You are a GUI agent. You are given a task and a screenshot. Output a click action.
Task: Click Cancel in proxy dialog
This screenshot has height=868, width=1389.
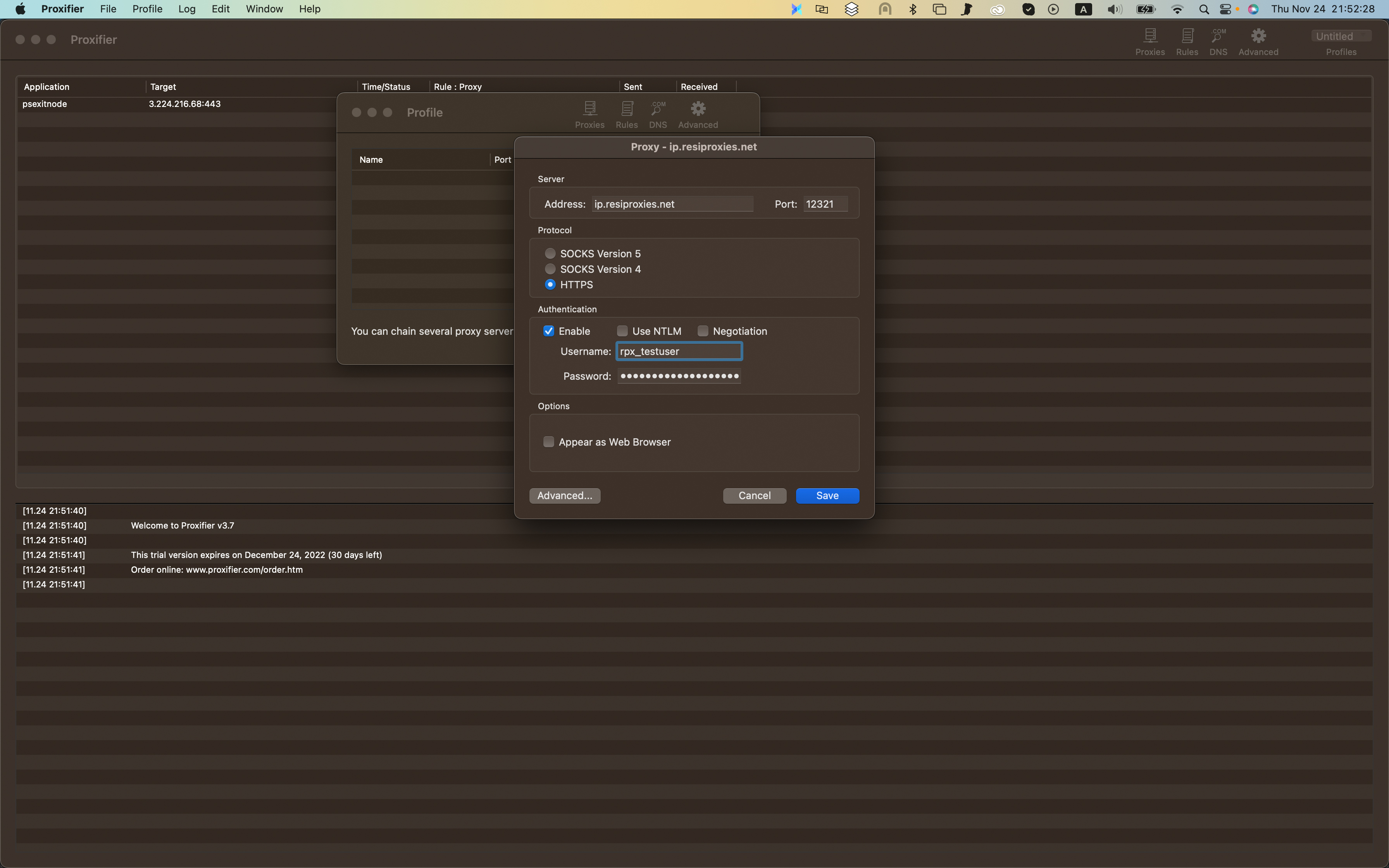[x=754, y=496]
